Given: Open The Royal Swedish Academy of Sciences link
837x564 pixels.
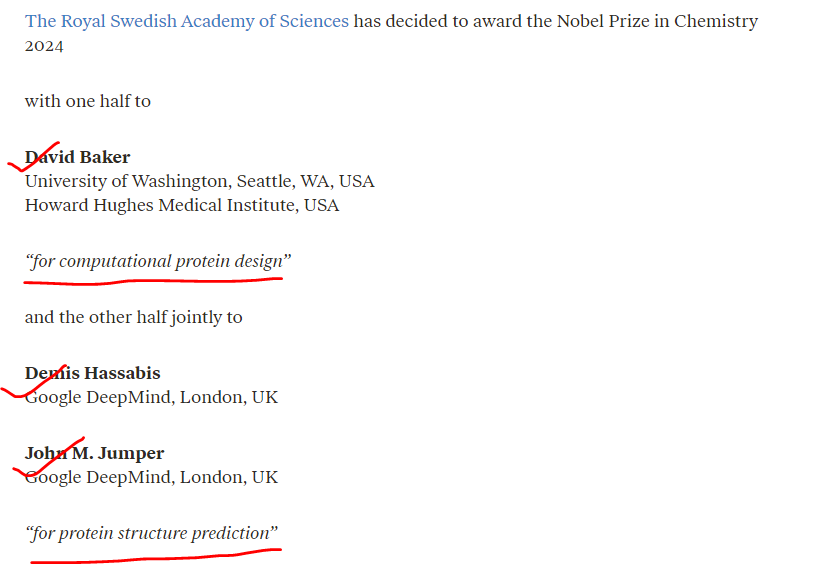Looking at the screenshot, I should click(186, 21).
